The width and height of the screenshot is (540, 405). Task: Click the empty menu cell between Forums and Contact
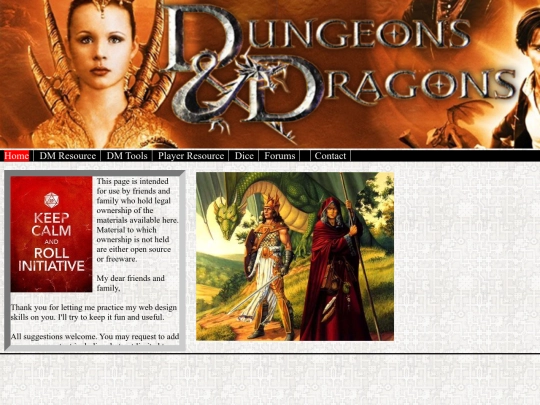305,156
